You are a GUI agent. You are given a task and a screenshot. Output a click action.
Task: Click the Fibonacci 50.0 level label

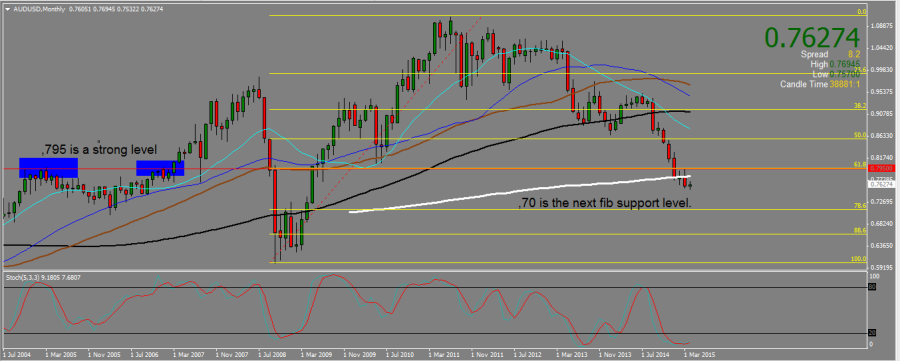pos(860,135)
